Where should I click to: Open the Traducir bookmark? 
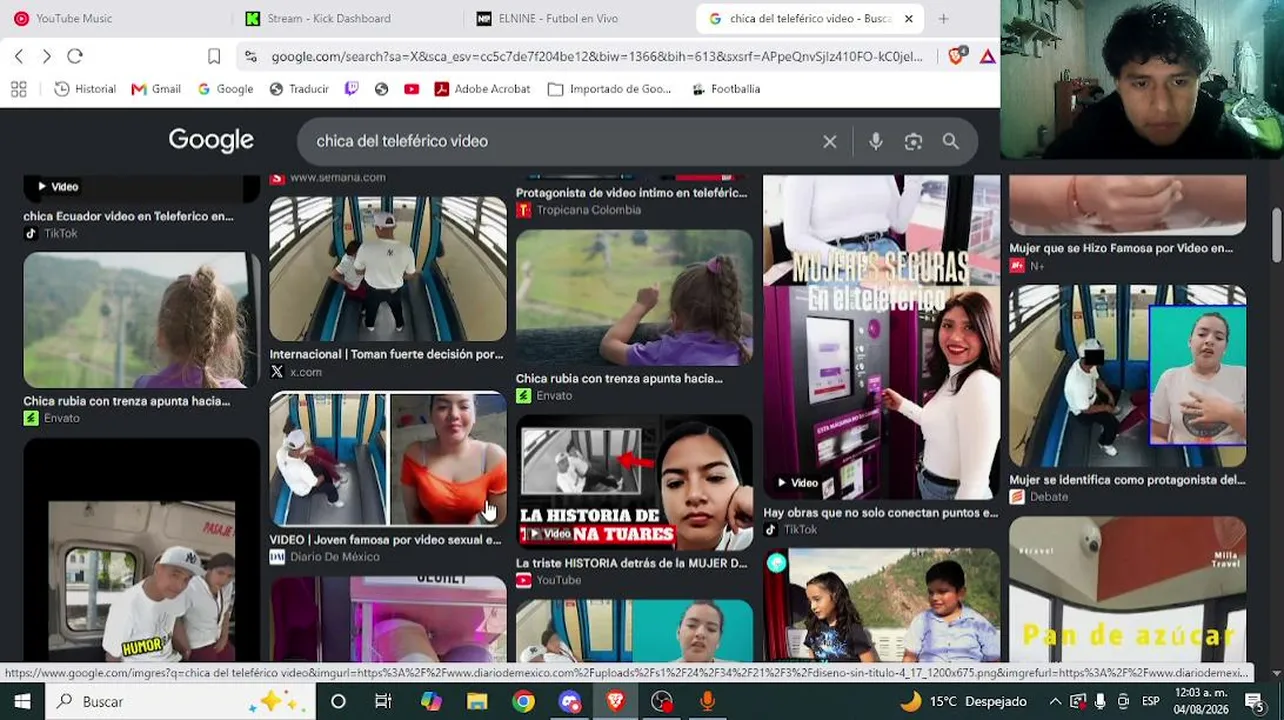299,89
